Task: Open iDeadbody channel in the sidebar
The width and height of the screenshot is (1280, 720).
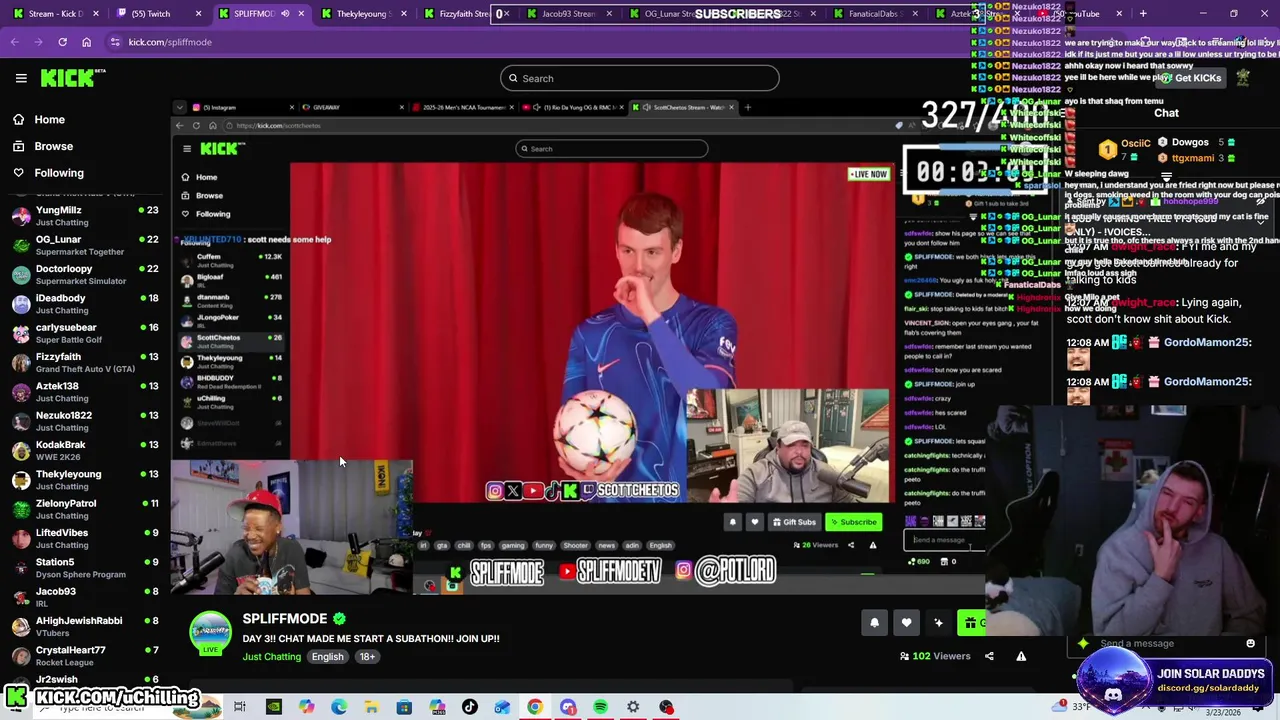Action: coord(84,304)
